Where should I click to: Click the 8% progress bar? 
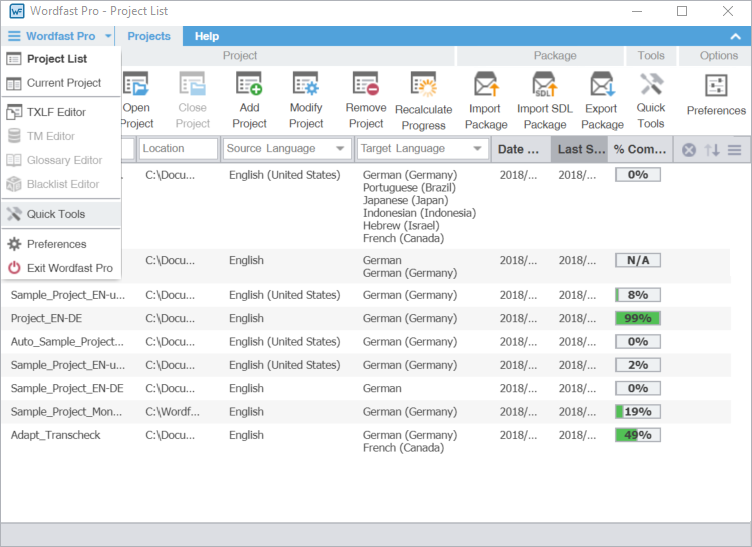coord(638,295)
